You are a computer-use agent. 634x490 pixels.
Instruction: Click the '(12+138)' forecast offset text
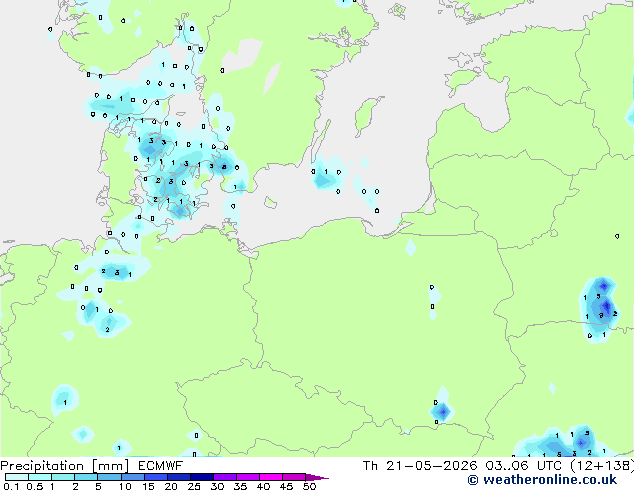602,466
